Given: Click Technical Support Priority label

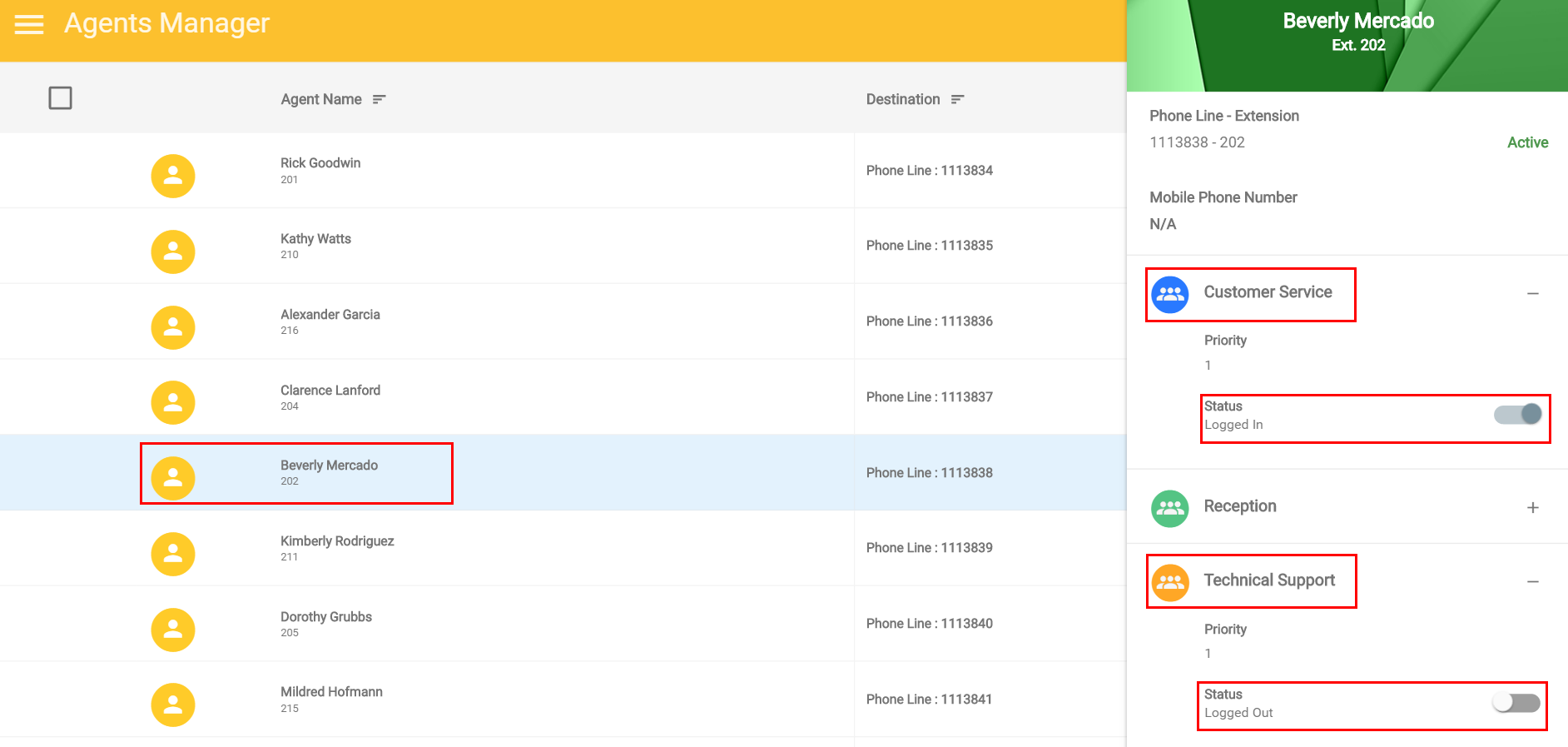Looking at the screenshot, I should click(x=1225, y=630).
